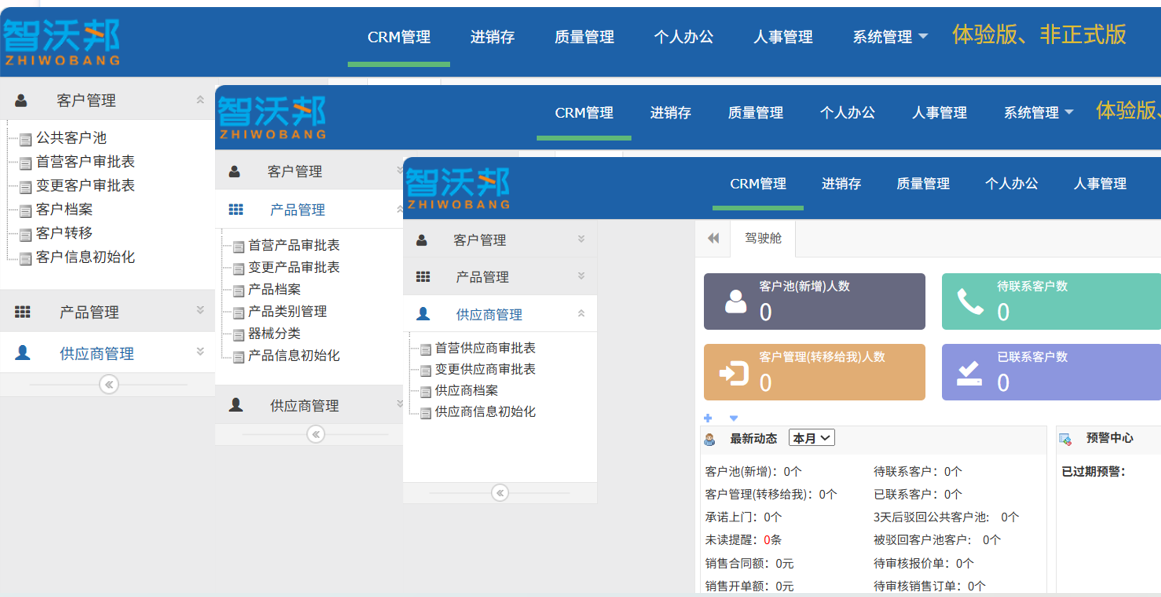This screenshot has height=597, width=1161.
Task: Open 变更客户审批表 in the 客户管理 tree
Action: (x=85, y=185)
